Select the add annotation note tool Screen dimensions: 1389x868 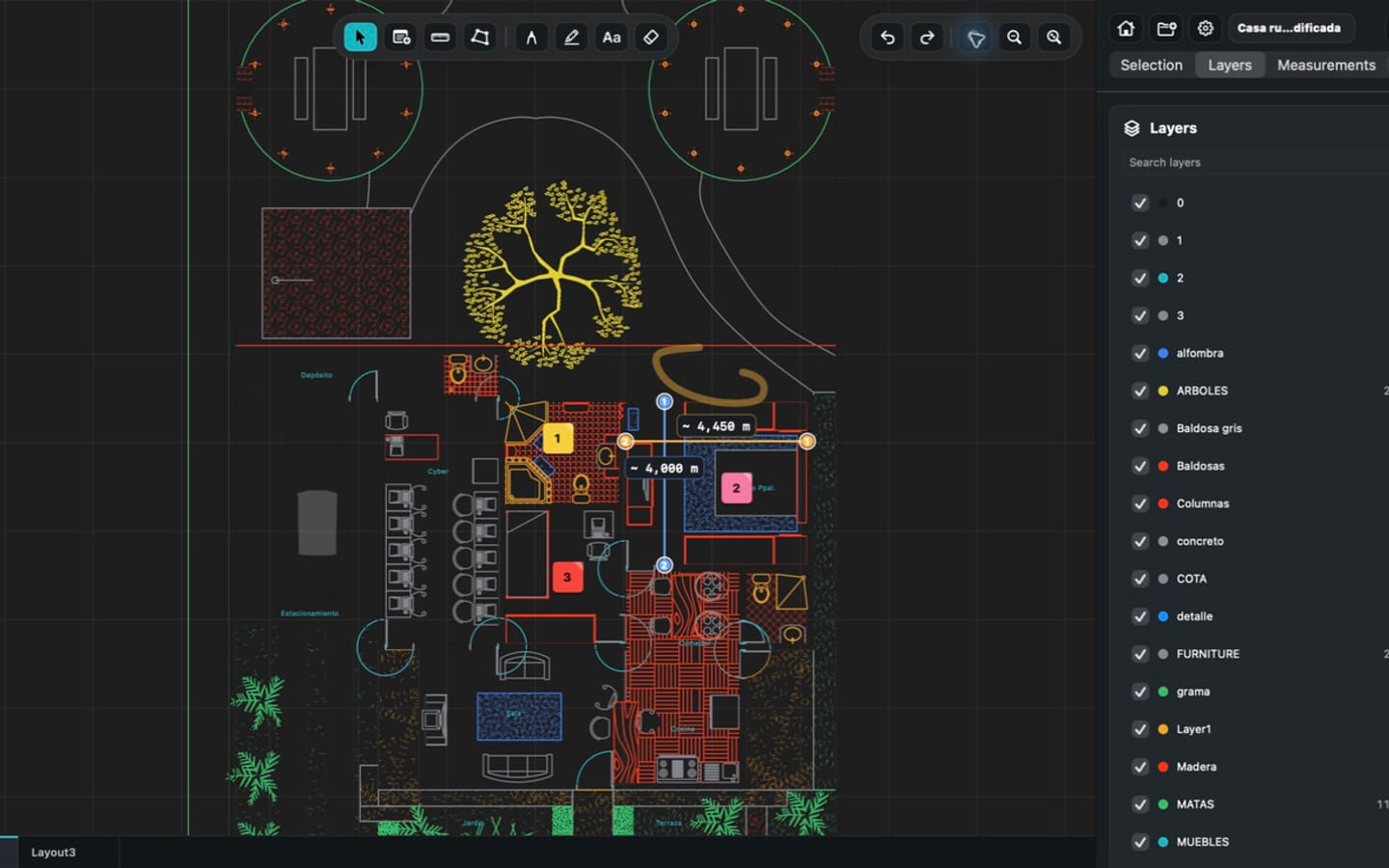[x=400, y=38]
